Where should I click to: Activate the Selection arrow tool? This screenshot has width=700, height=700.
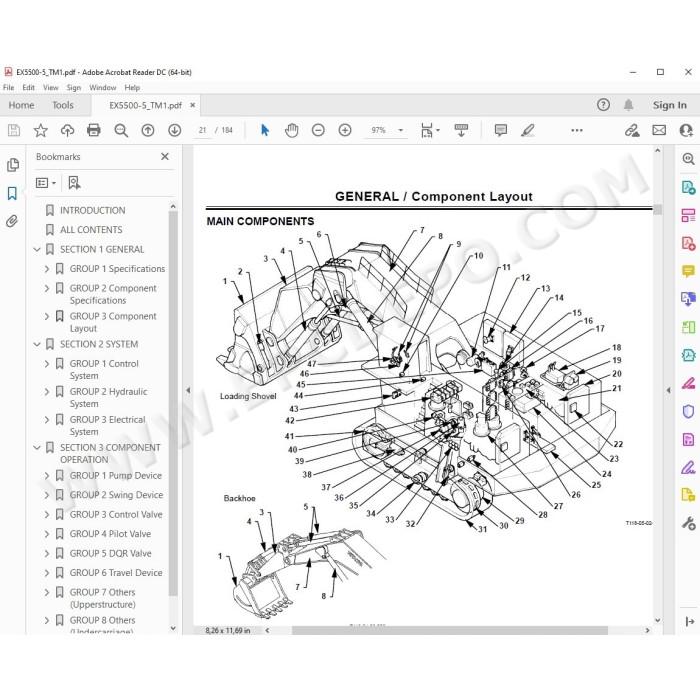[265, 130]
